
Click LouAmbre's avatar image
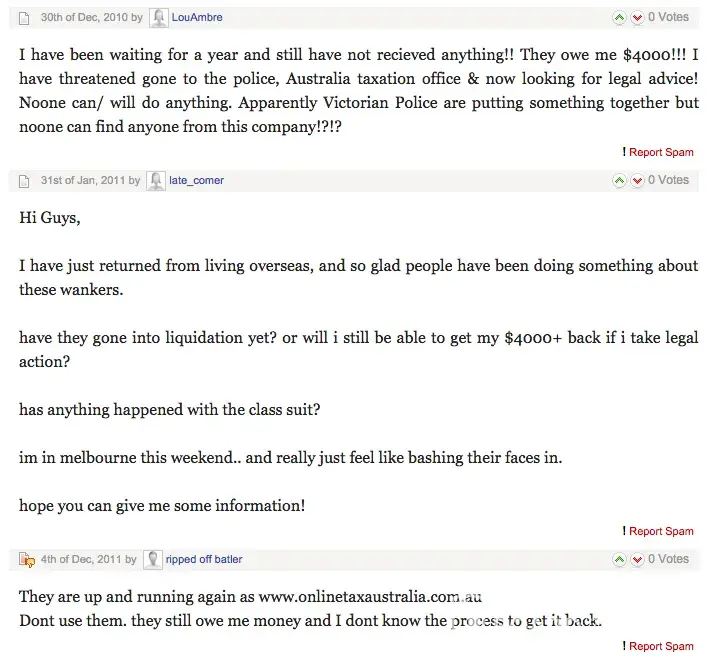(x=158, y=18)
